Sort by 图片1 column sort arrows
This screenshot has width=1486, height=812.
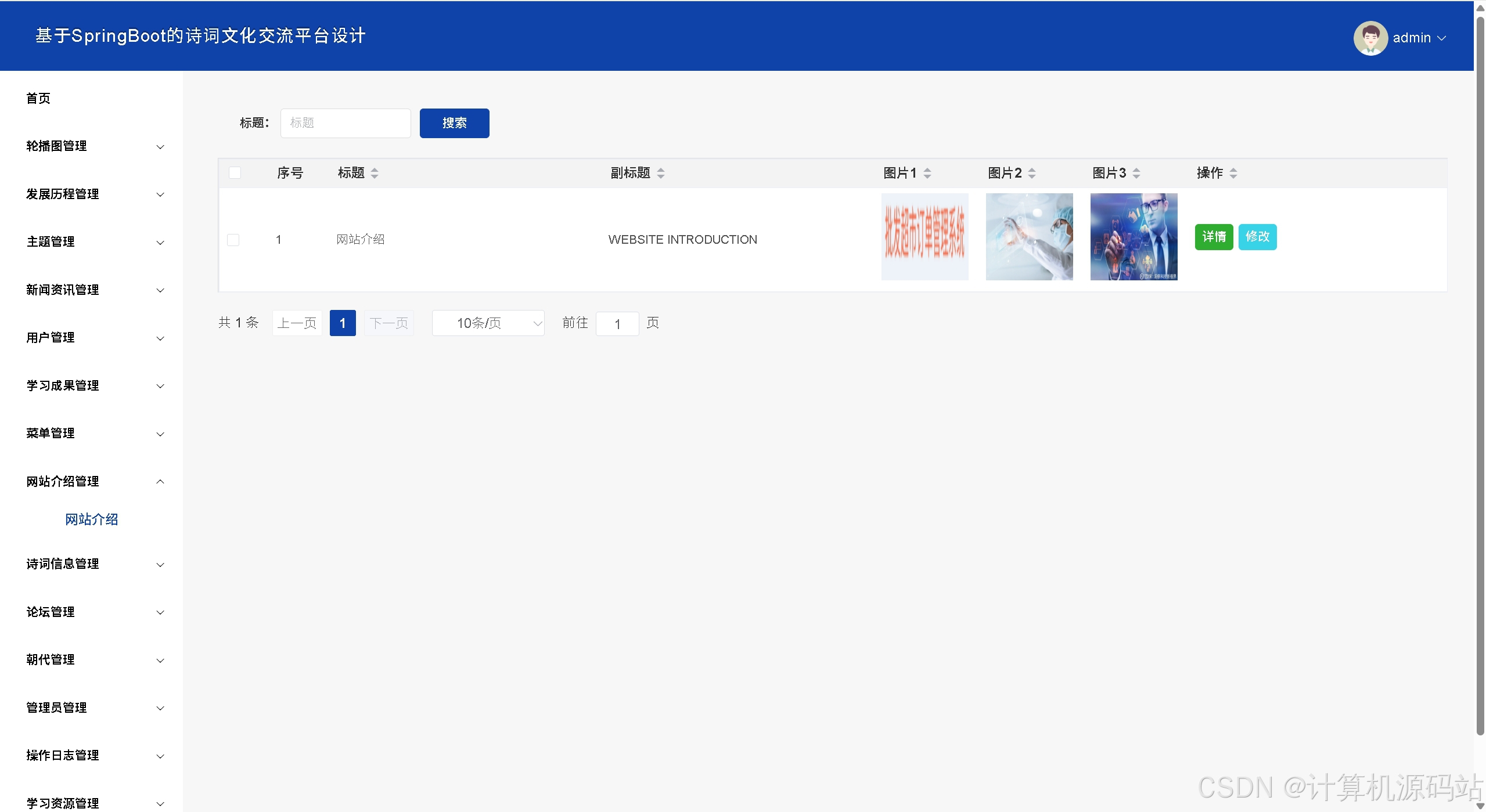coord(927,173)
